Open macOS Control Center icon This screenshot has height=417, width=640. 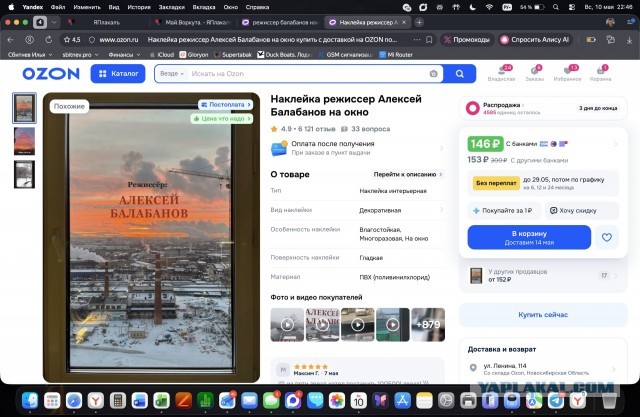pyautogui.click(x=572, y=7)
